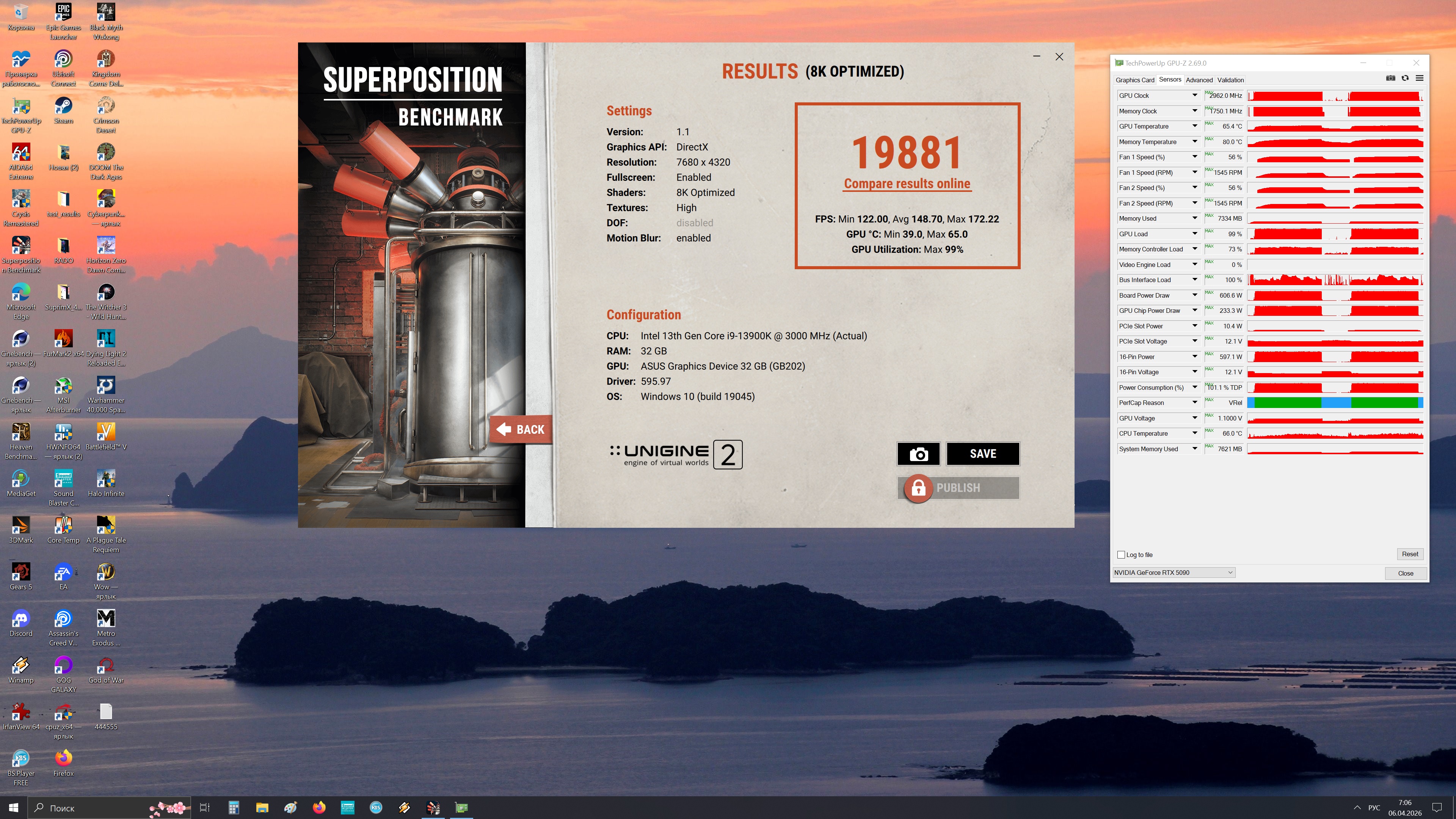Click GPU-Z refresh icon
This screenshot has height=819, width=1456.
coord(1405,78)
